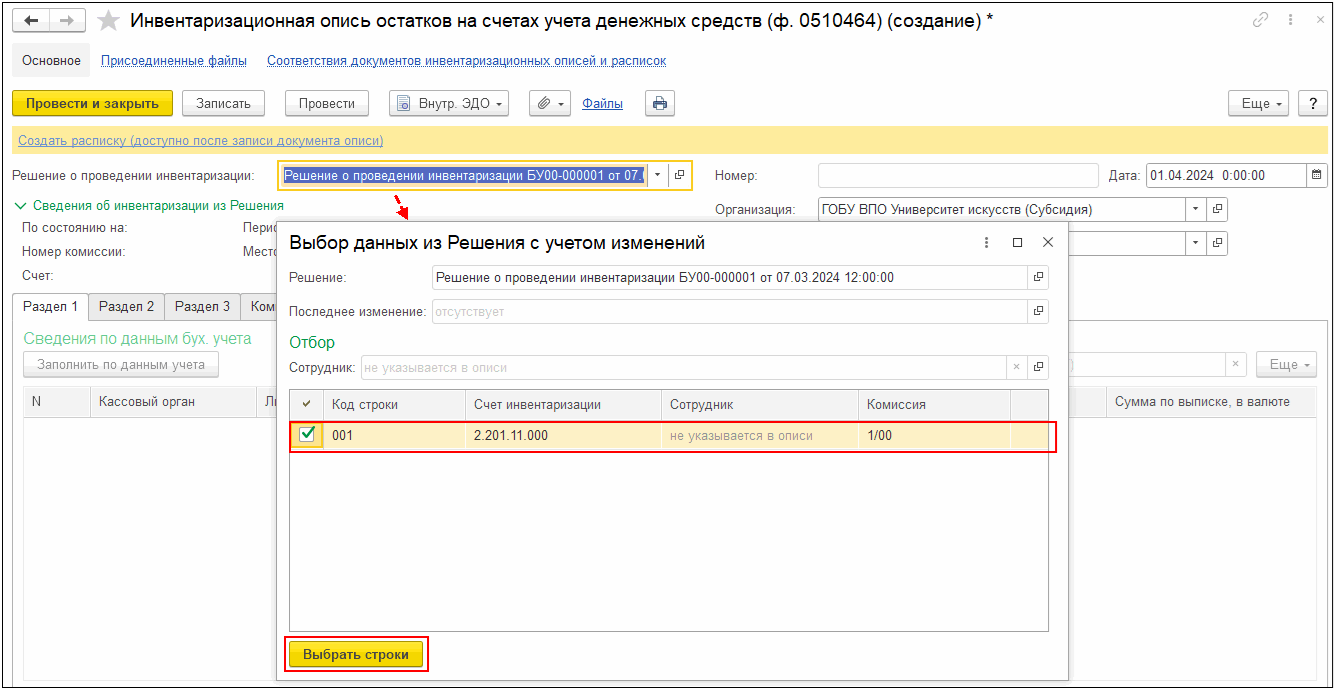Open Внутр. ЭДО dropdown menu
The height and width of the screenshot is (689, 1335).
click(449, 103)
